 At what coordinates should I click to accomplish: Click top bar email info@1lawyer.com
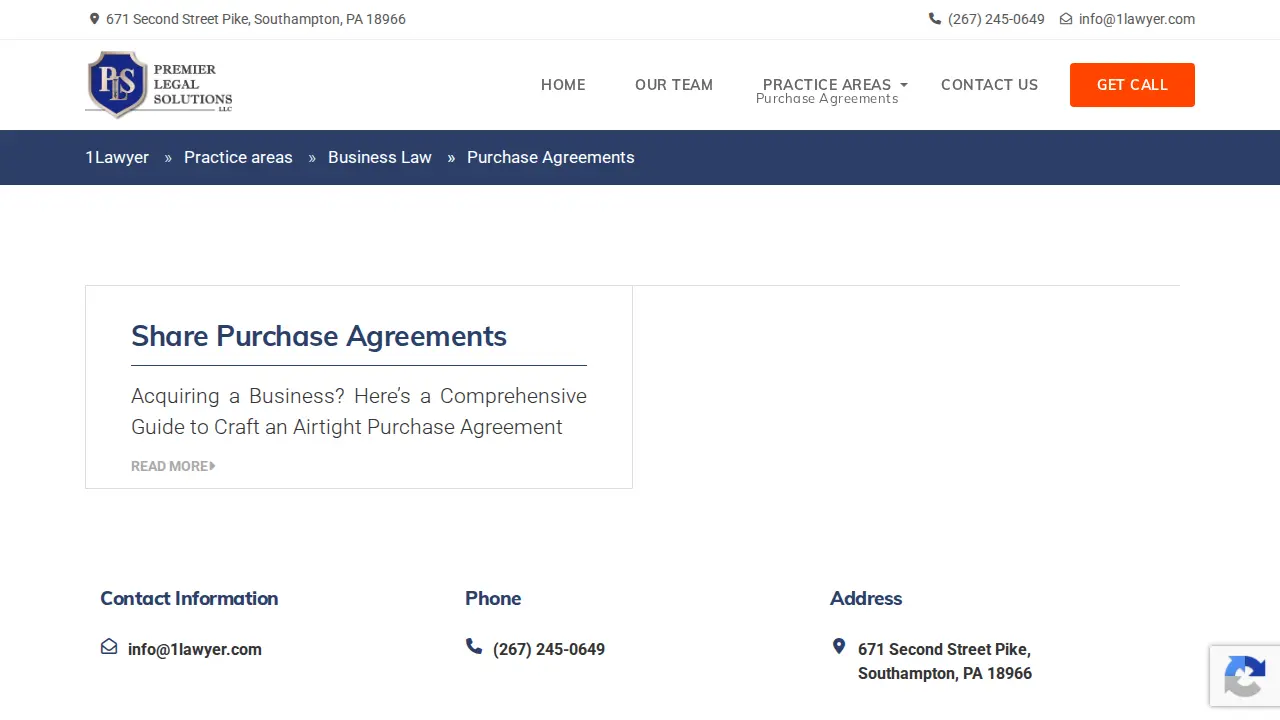click(1137, 19)
